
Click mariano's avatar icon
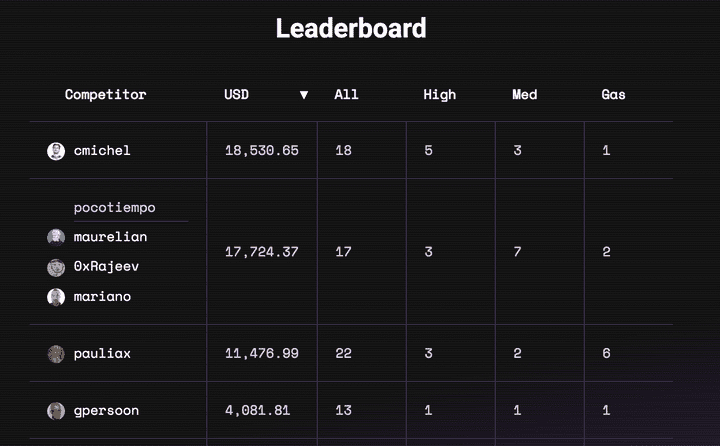56,297
